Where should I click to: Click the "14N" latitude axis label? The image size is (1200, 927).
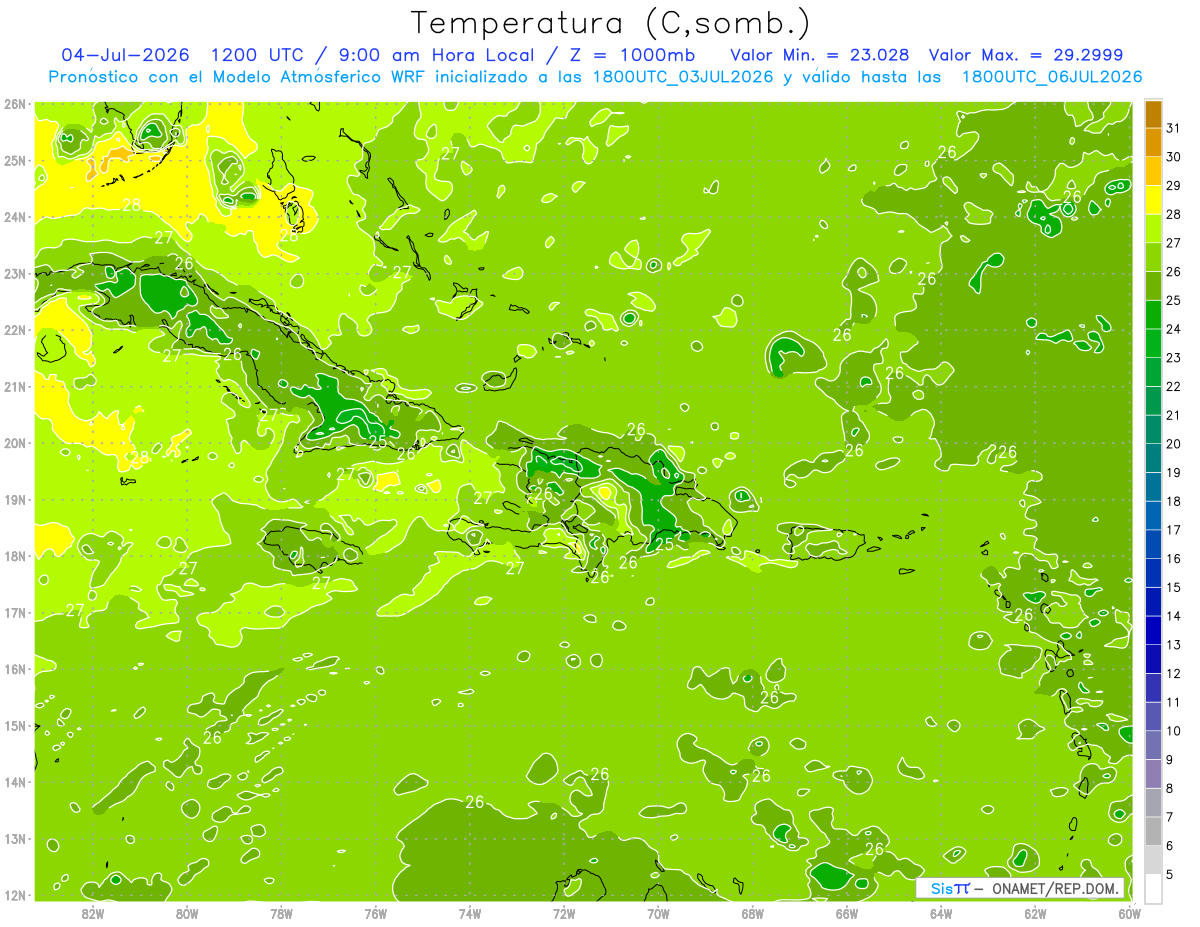pyautogui.click(x=15, y=782)
